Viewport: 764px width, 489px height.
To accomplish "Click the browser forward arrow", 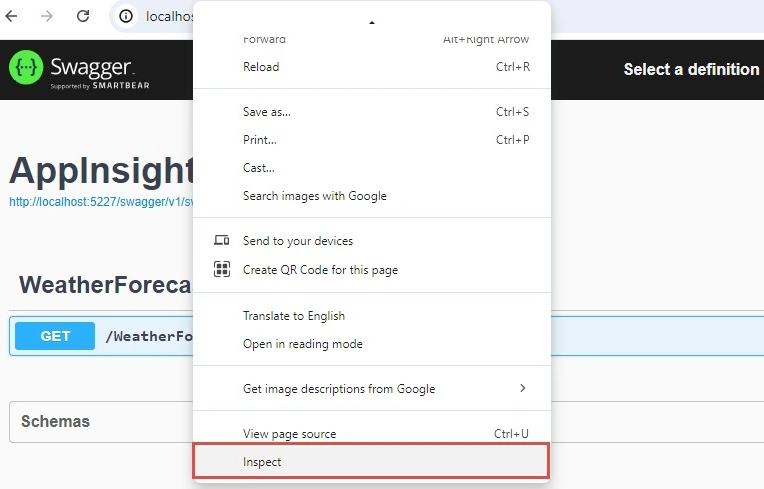I will point(47,16).
